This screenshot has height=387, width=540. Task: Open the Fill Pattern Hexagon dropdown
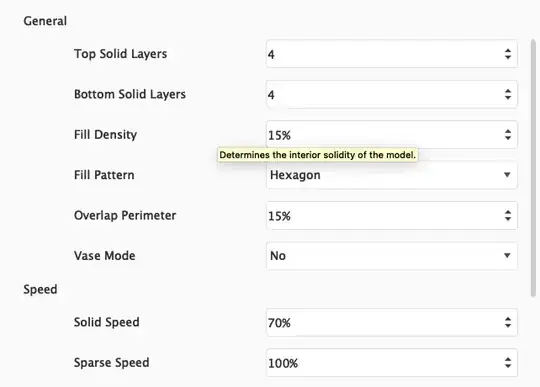coord(392,175)
